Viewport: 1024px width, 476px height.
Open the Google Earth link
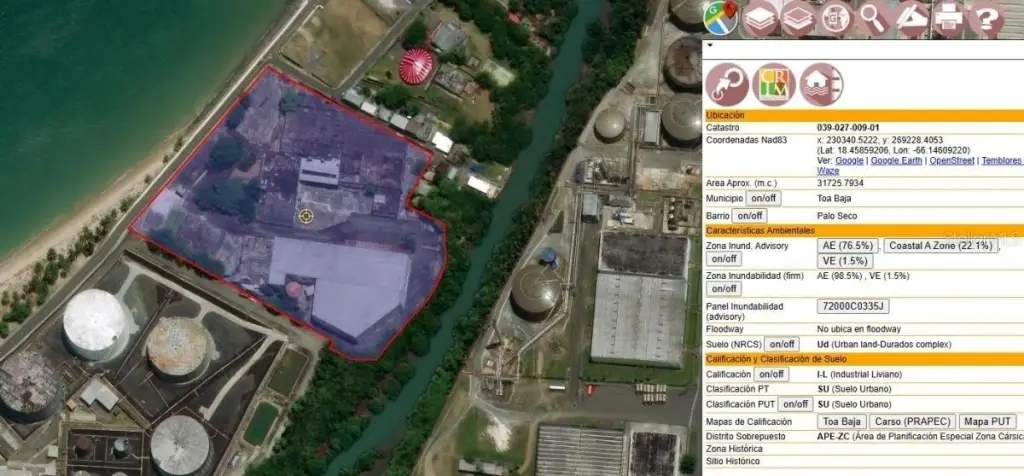(897, 161)
